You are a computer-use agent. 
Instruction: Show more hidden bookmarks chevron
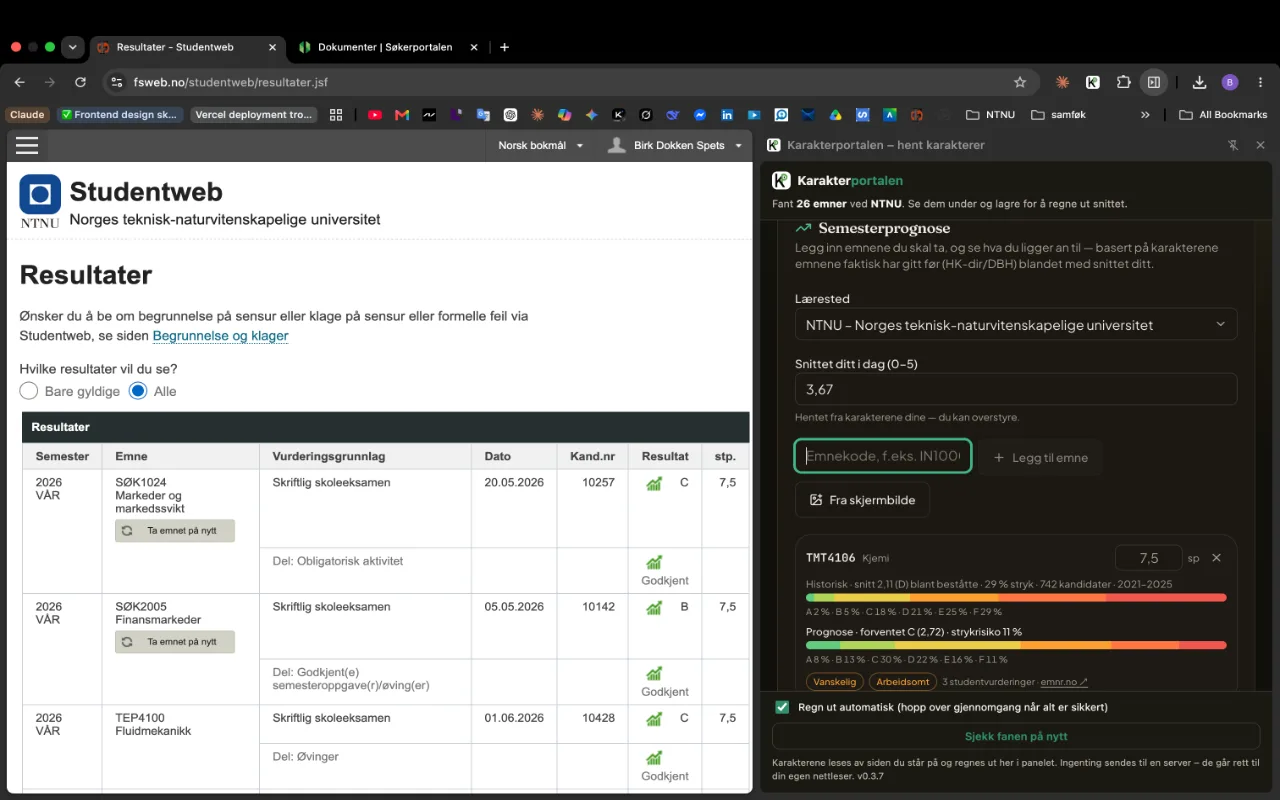1145,115
